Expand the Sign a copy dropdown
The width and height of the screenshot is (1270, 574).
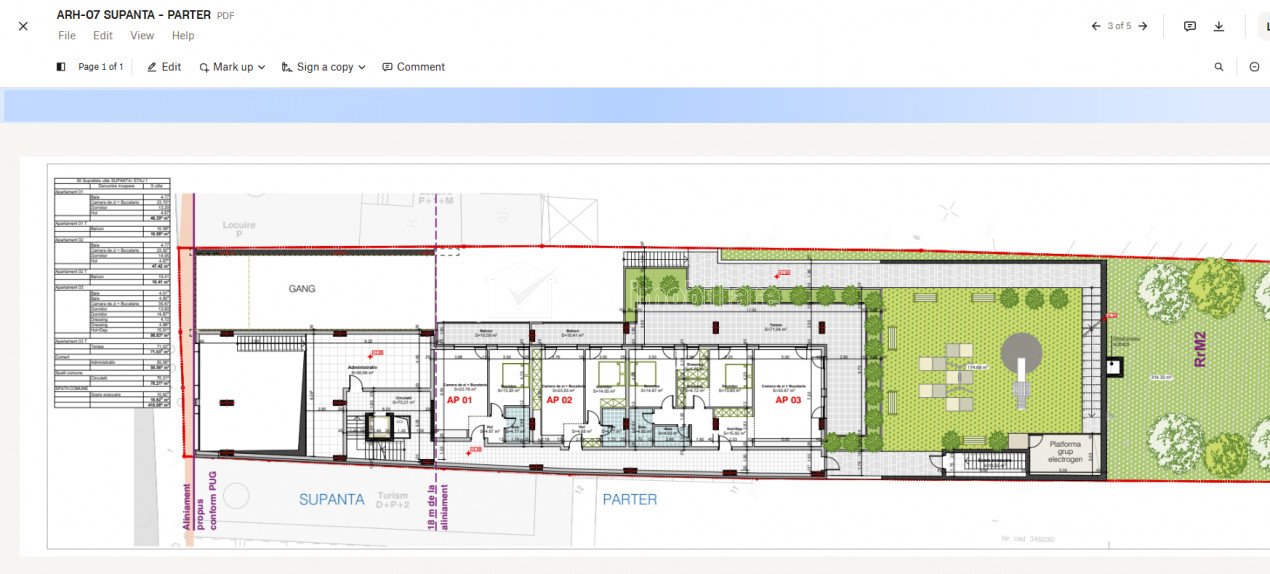point(324,67)
